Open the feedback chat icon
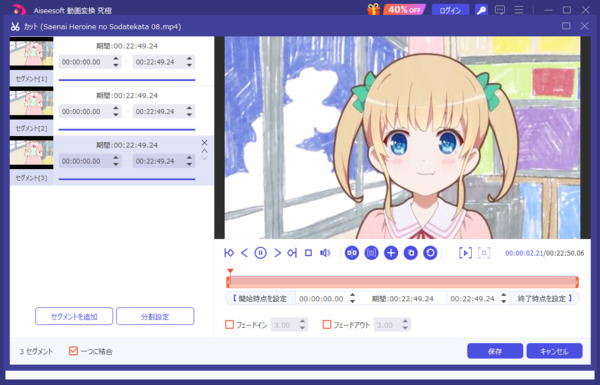 tap(500, 10)
